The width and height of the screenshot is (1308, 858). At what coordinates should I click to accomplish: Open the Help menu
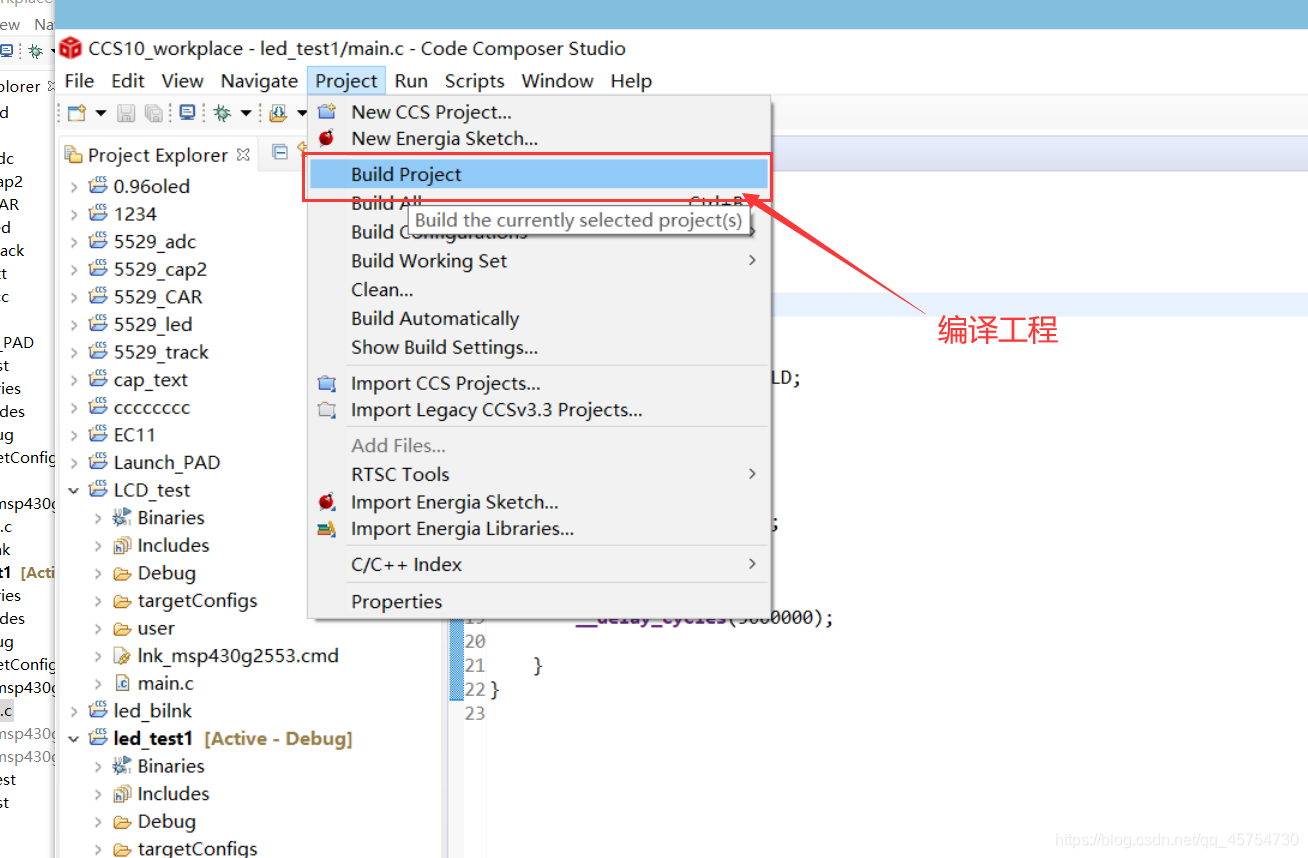pos(631,81)
